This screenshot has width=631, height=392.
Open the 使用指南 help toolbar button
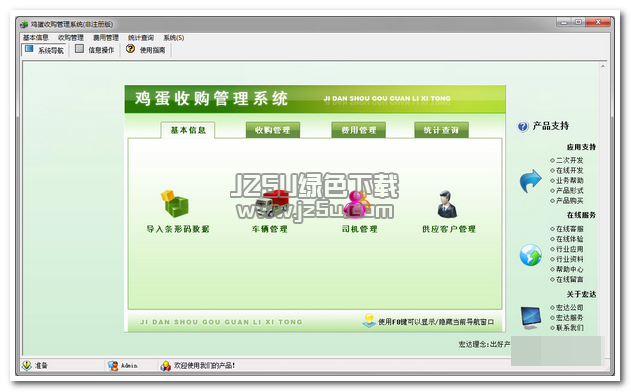[146, 50]
